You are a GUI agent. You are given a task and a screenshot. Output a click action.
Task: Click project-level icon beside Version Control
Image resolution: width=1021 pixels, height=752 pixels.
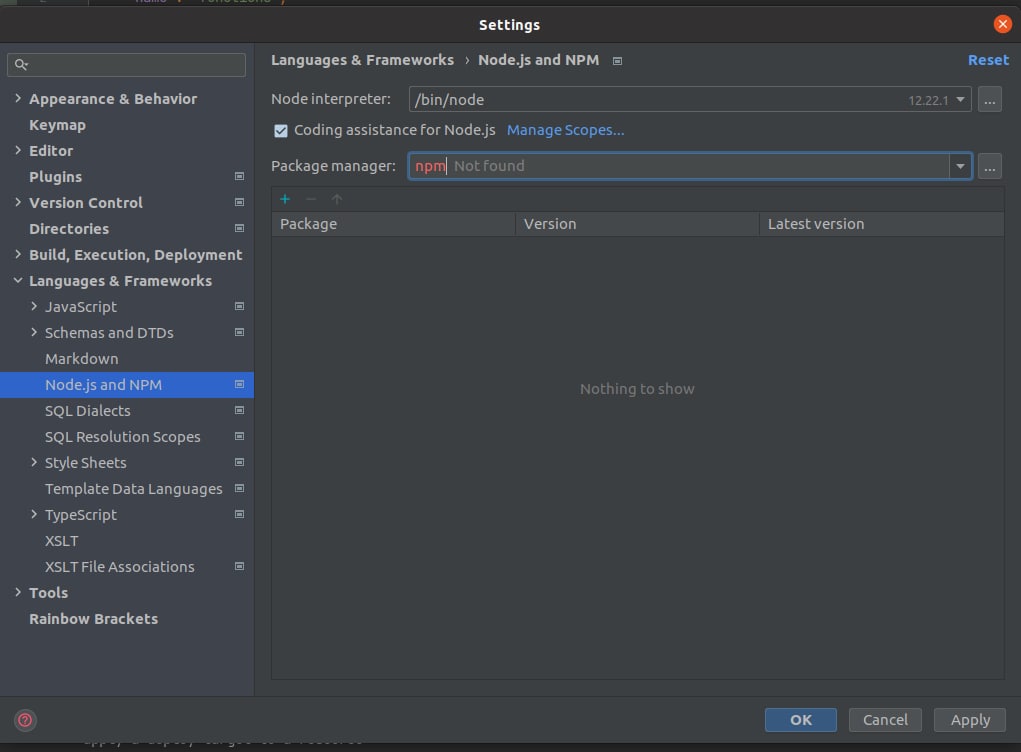click(239, 203)
